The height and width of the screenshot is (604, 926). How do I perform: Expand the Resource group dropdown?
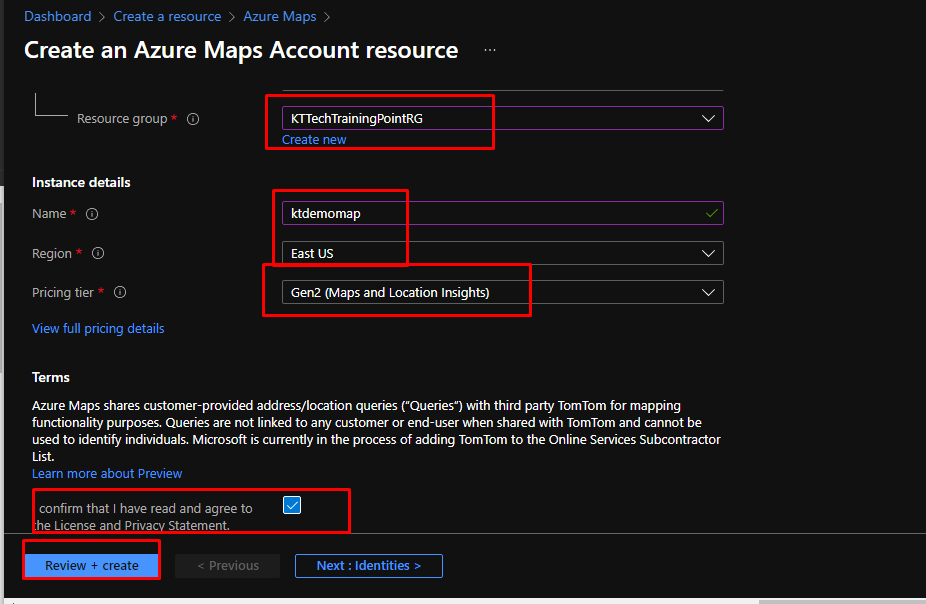point(503,118)
